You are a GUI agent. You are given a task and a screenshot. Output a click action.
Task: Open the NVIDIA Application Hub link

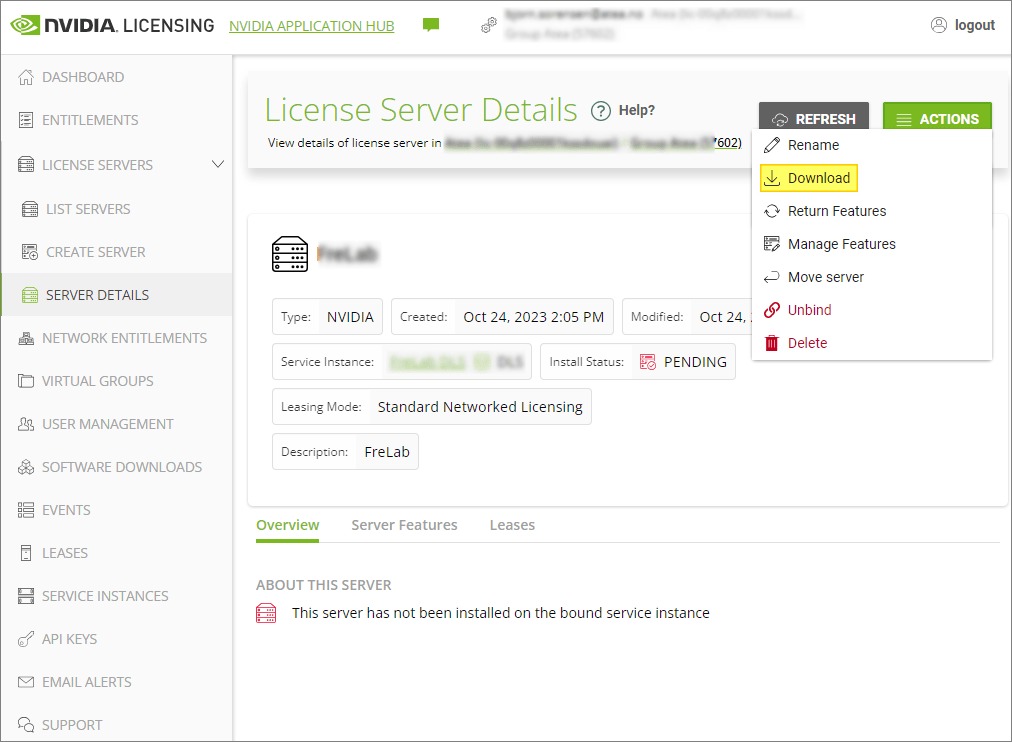[x=311, y=26]
